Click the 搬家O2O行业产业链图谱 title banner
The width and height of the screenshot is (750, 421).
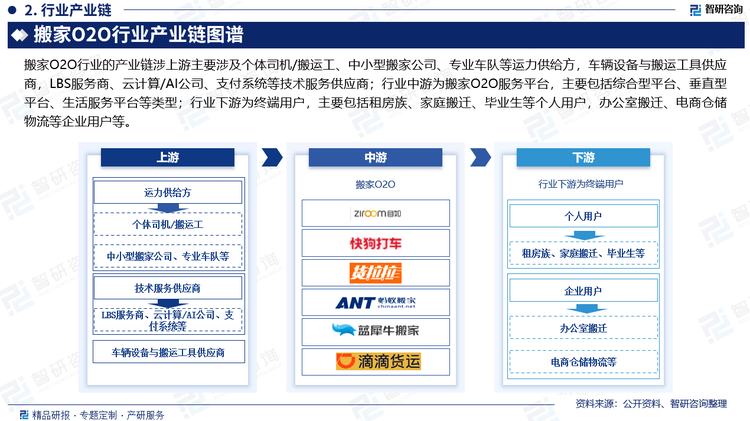(376, 35)
